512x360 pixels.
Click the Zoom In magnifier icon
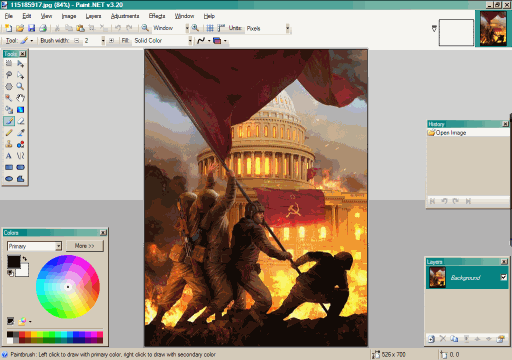(195, 28)
